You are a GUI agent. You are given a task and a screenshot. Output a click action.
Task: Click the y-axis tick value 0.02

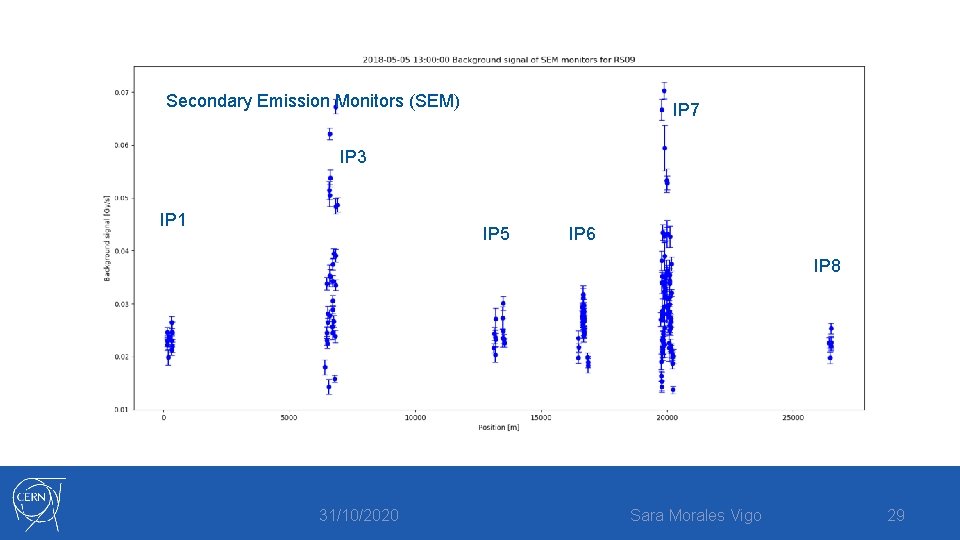click(x=121, y=357)
